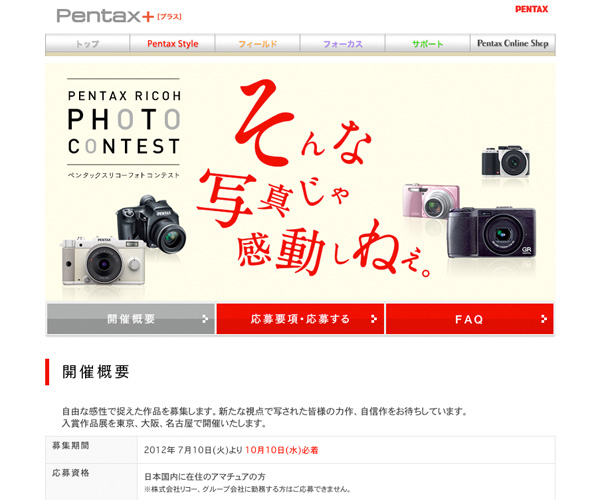Click the gray 開催概要 button
The width and height of the screenshot is (600, 500).
coord(130,319)
